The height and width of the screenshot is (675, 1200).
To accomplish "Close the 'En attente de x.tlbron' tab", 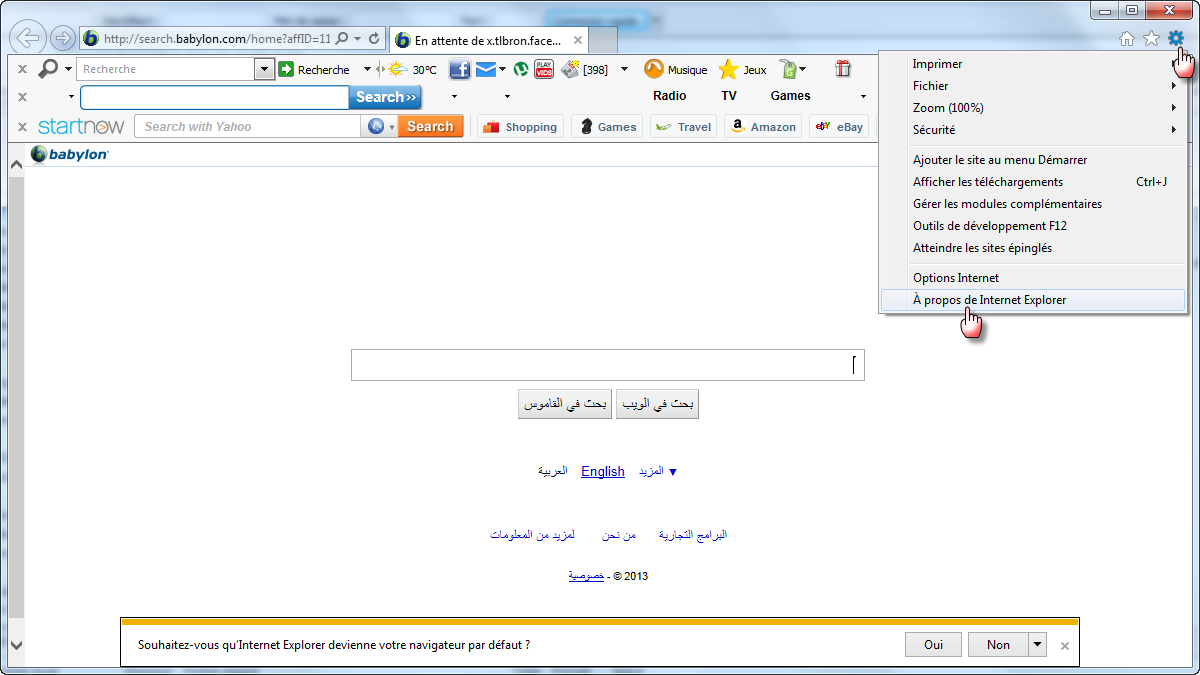I will (x=578, y=40).
